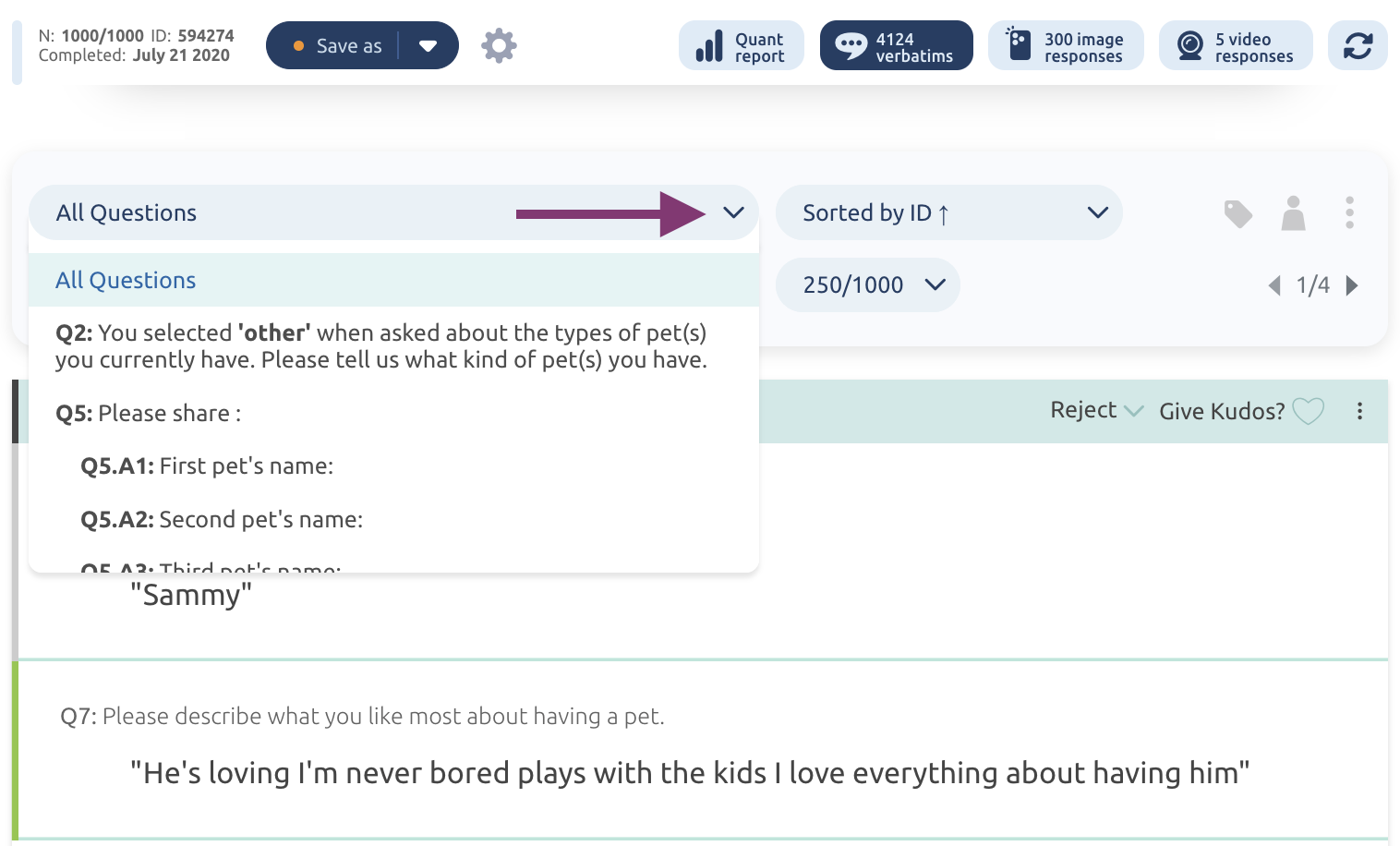Click the "He's loving" verbatim response
The width and height of the screenshot is (1400, 846).
690,772
